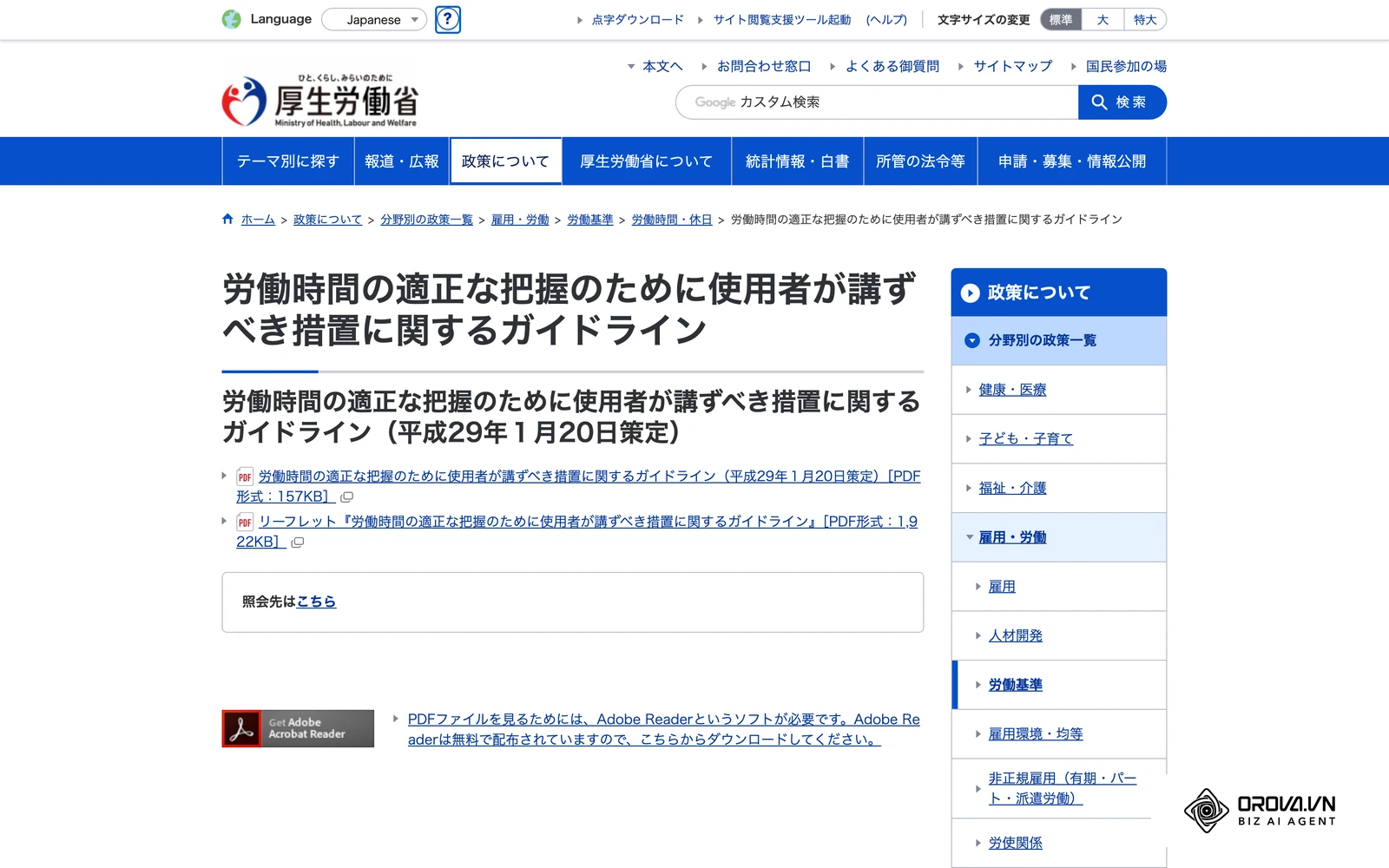
Task: Open 統計情報・白書 nav menu
Action: 798,161
